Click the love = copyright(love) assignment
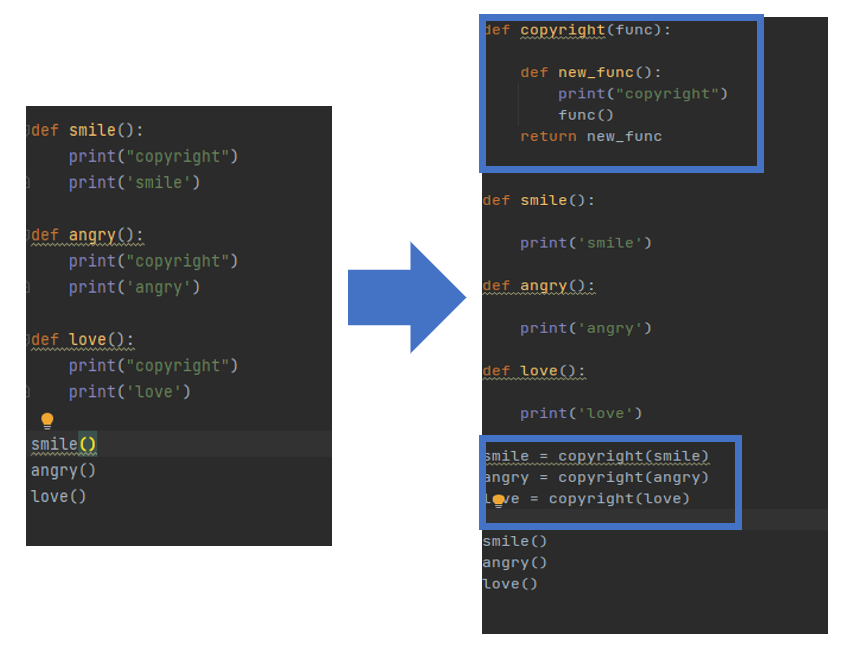 pos(563,498)
